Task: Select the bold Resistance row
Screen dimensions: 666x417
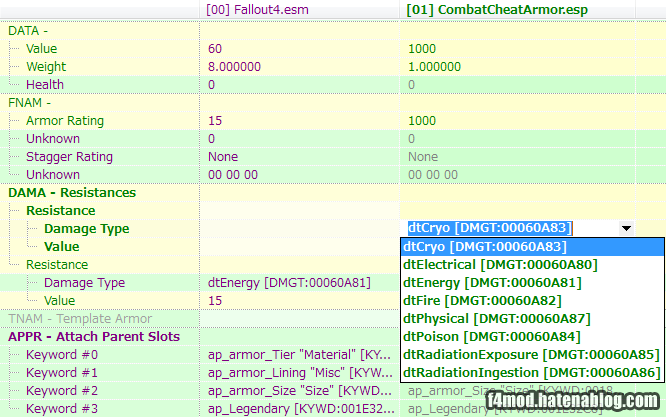Action: [x=60, y=211]
